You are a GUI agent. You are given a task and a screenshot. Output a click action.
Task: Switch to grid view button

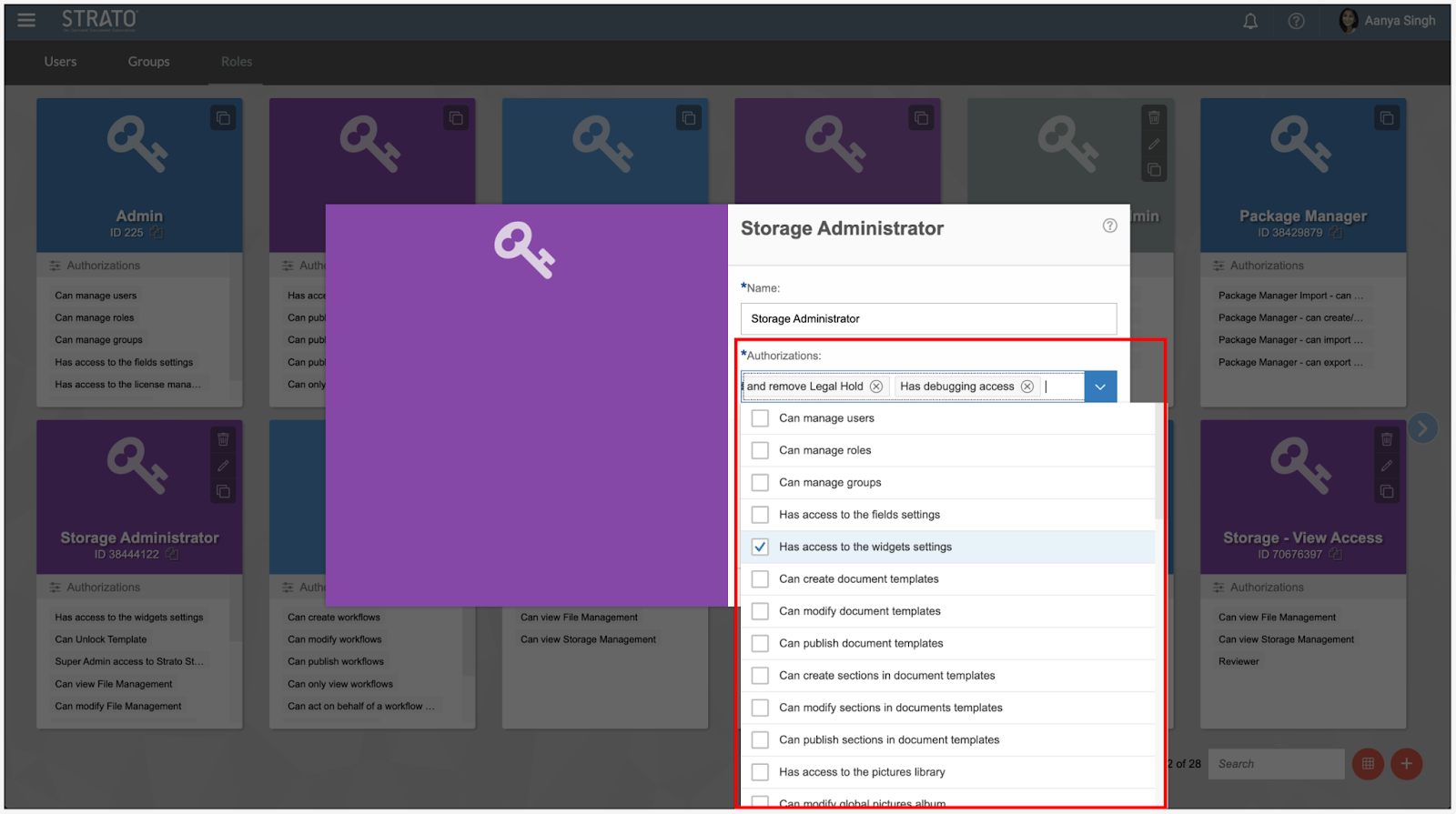(1368, 764)
